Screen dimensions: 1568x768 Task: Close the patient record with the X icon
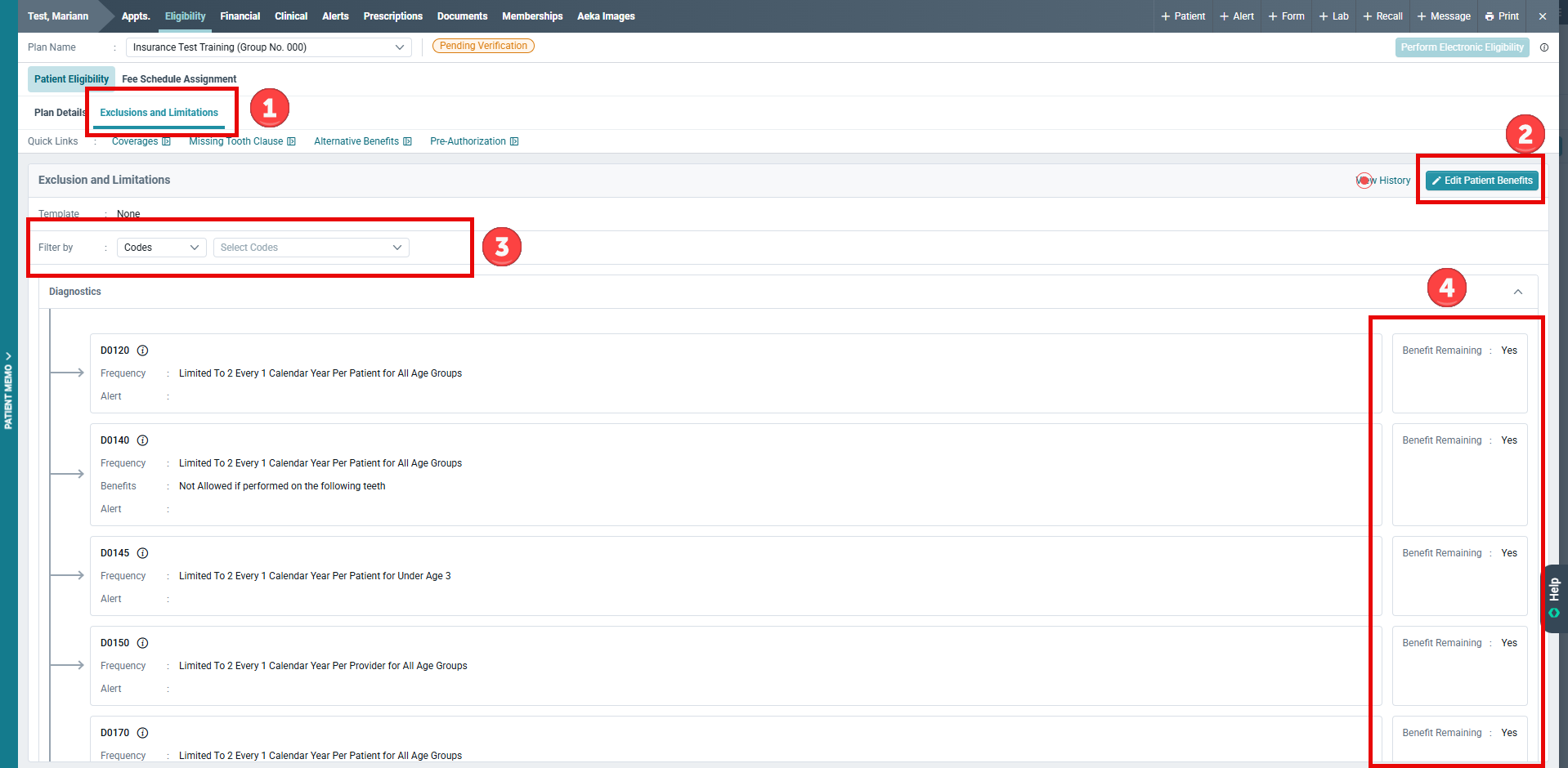coord(1543,16)
